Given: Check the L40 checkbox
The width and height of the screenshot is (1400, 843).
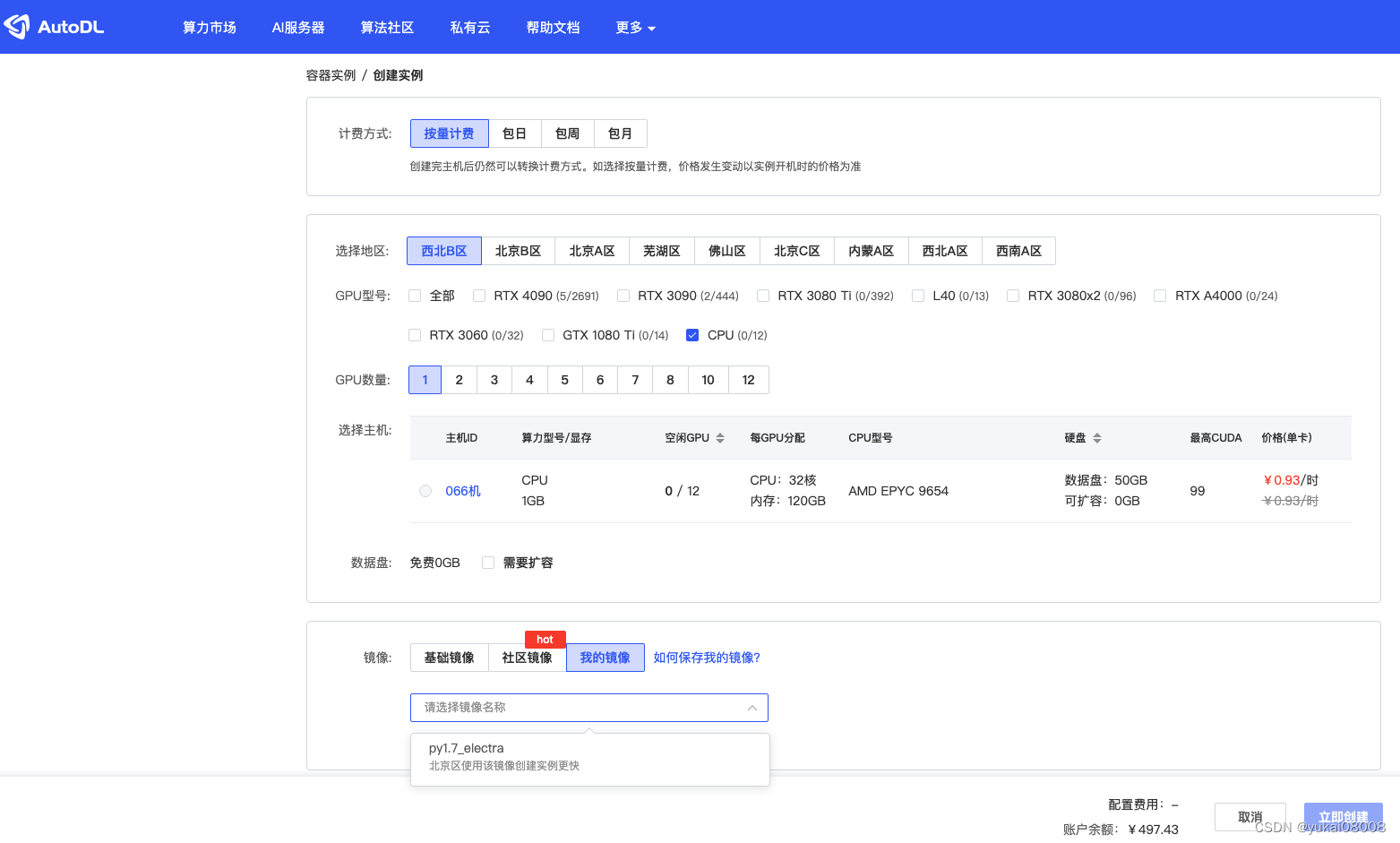Looking at the screenshot, I should (918, 296).
